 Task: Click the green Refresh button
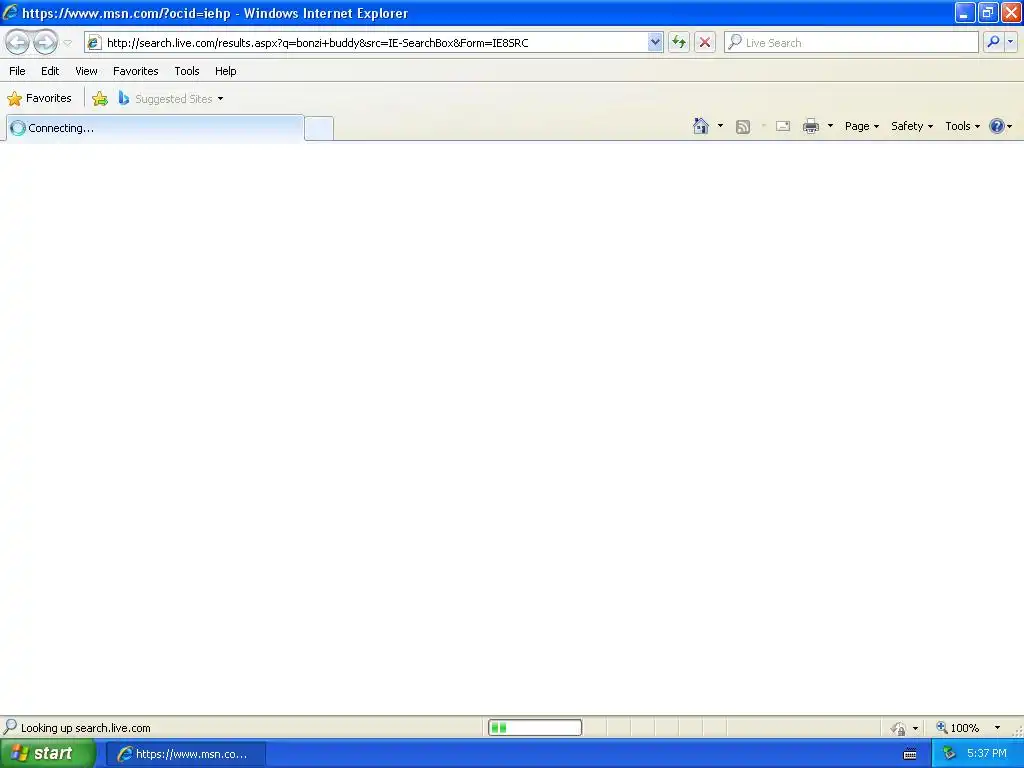[679, 42]
